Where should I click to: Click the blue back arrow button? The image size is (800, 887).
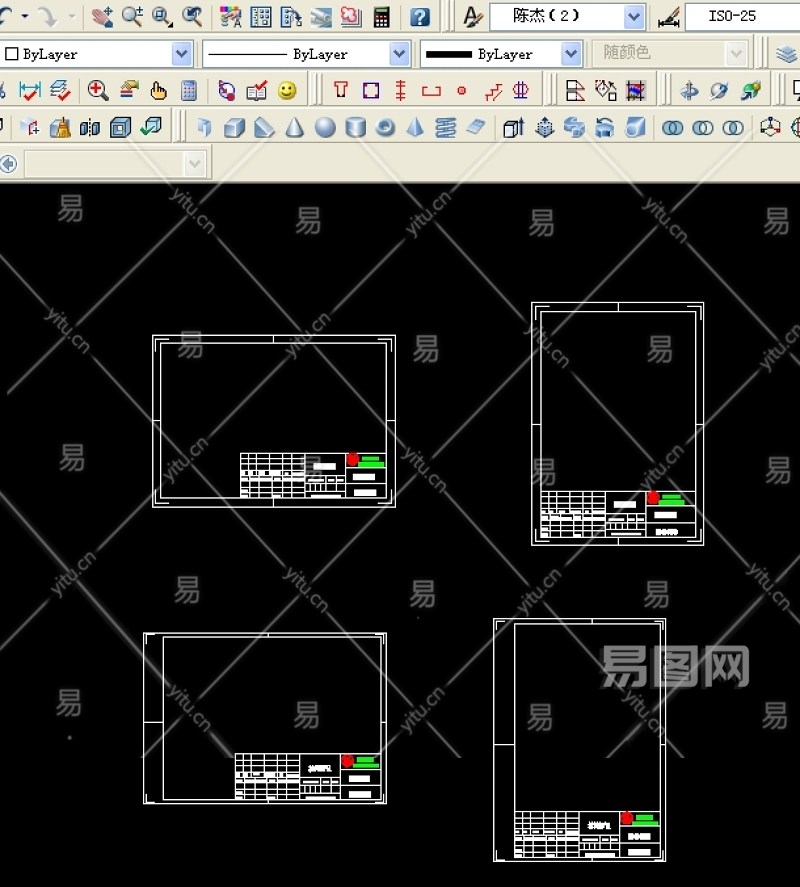9,164
